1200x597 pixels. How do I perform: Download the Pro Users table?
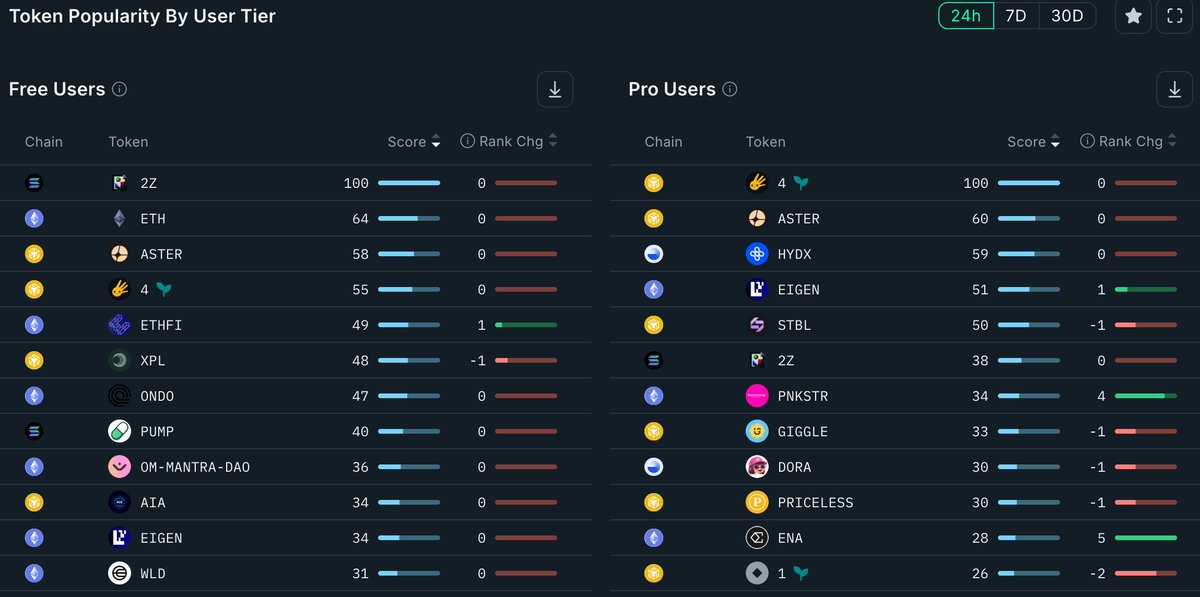pos(1175,89)
